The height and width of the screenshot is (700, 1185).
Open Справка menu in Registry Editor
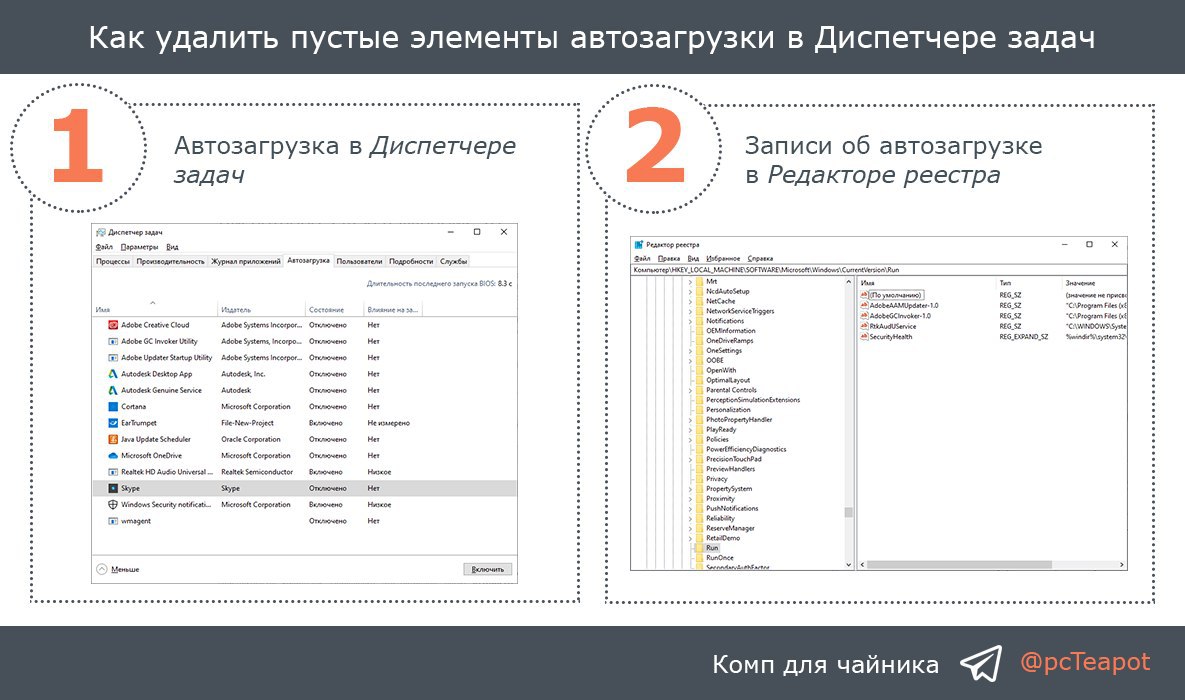tap(760, 259)
